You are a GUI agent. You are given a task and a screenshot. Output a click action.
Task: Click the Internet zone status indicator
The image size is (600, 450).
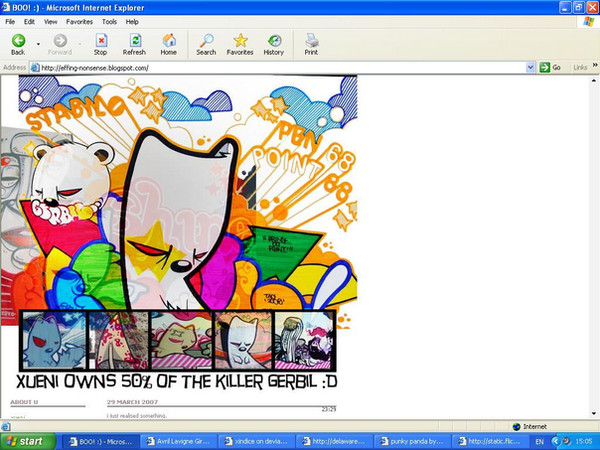point(530,426)
